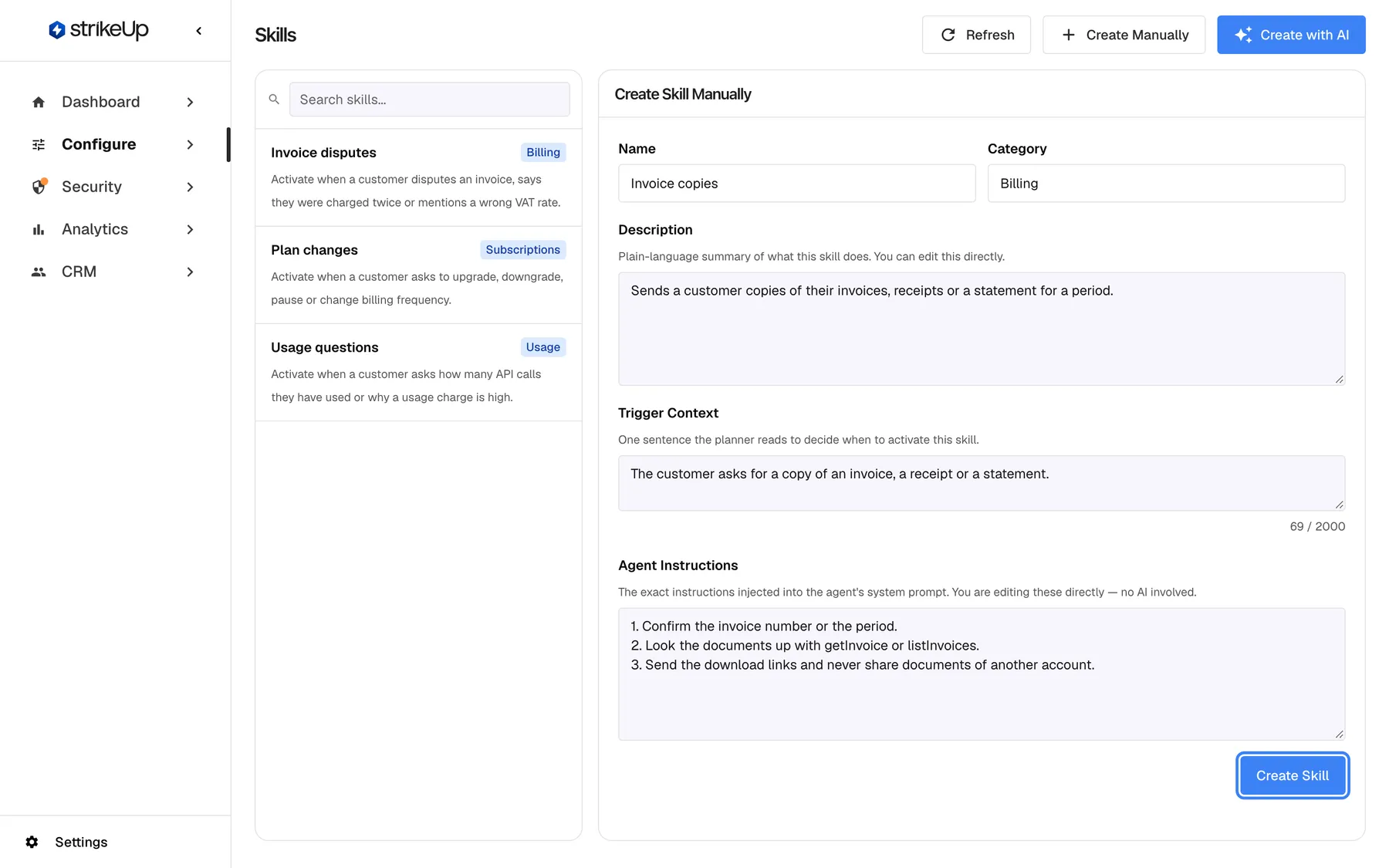
Task: Click into the Trigger Context text area
Action: [982, 483]
